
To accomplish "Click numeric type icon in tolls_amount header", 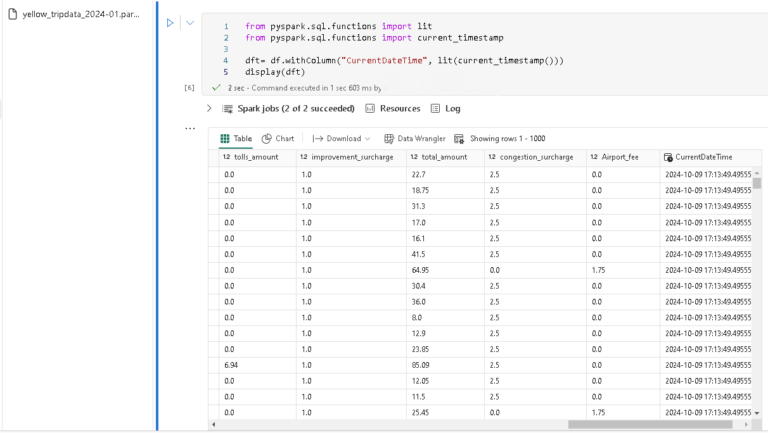I will coord(226,157).
